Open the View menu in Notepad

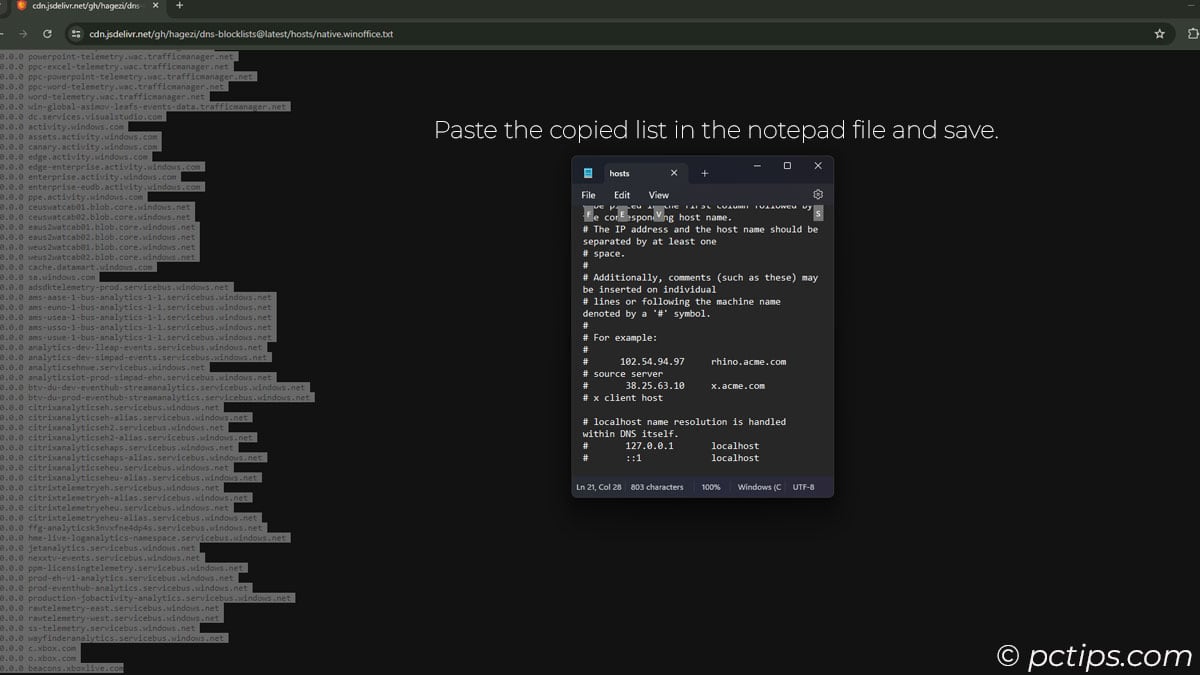[658, 195]
